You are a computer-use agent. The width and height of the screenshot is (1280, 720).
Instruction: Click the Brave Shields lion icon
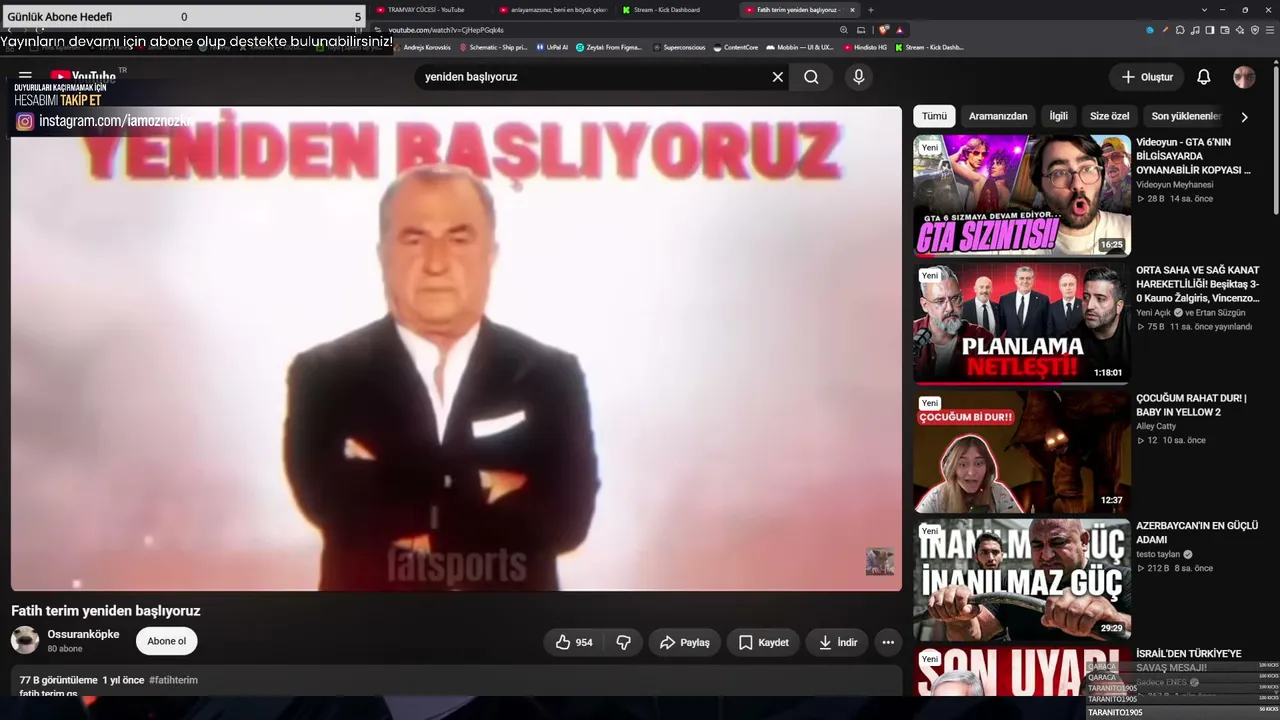coord(884,30)
